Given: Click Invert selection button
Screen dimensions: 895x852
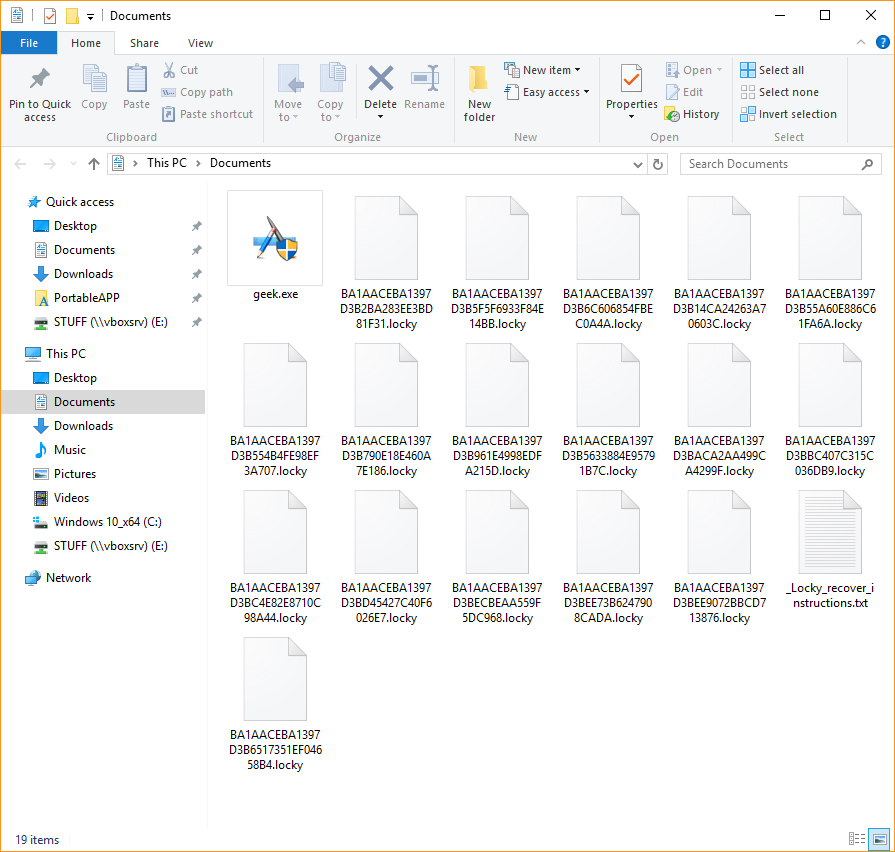Looking at the screenshot, I should pyautogui.click(x=788, y=114).
